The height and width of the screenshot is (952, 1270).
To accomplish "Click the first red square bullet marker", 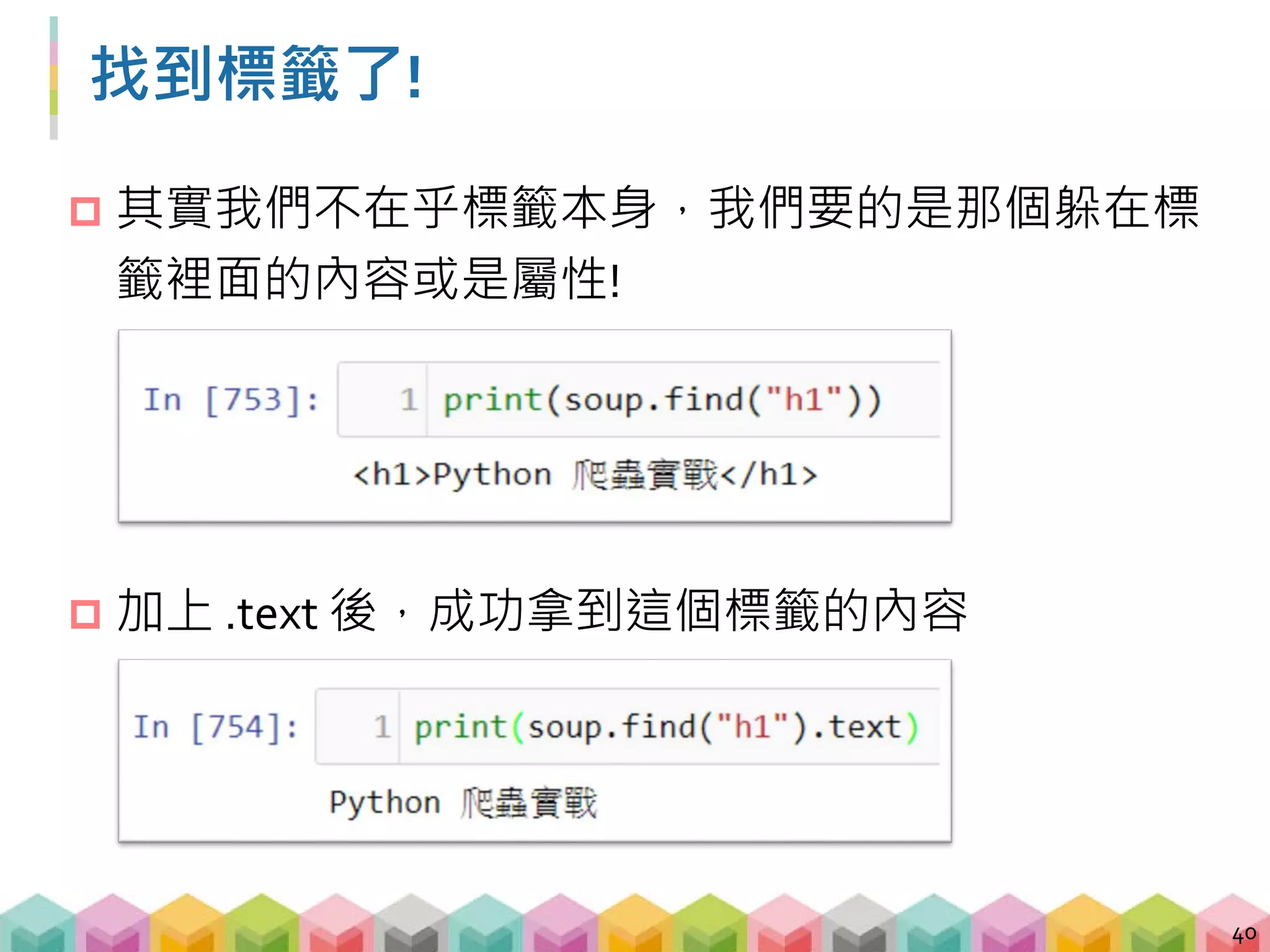I will tap(85, 211).
